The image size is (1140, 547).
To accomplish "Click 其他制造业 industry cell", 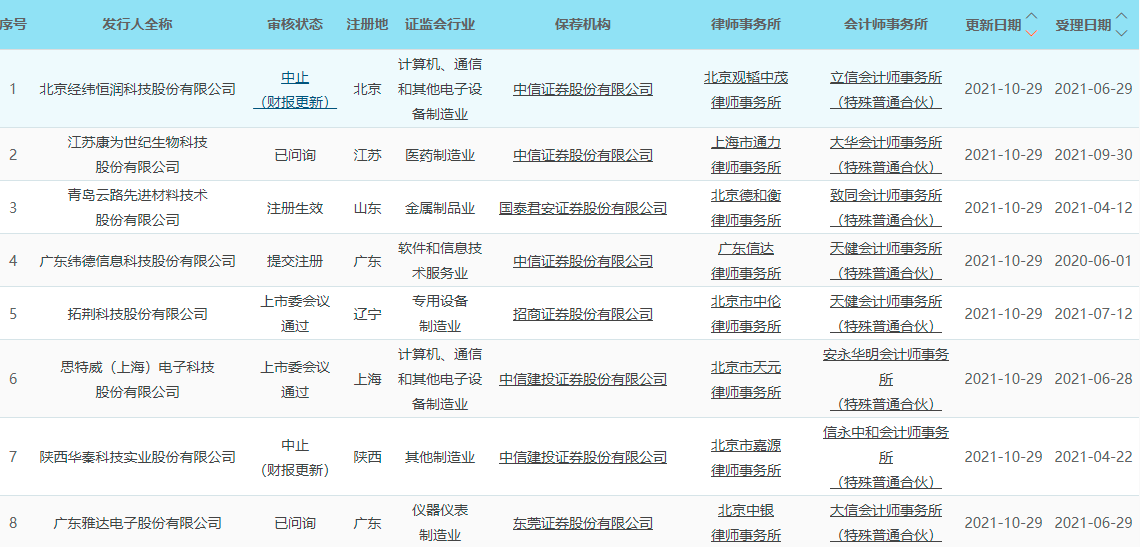I will coord(440,458).
